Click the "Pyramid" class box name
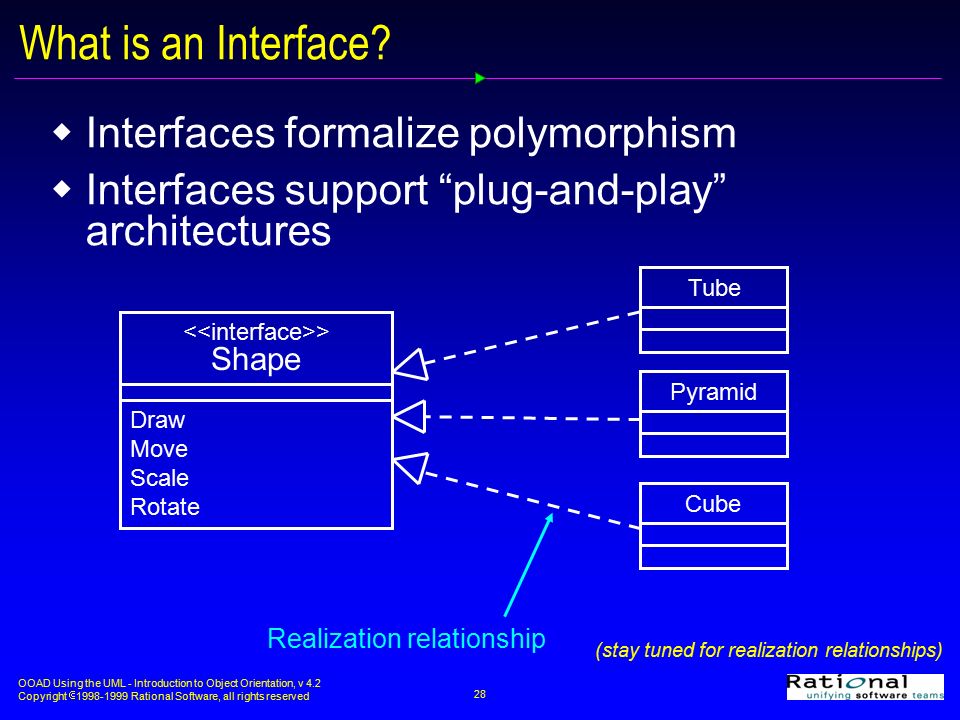The width and height of the screenshot is (960, 720). click(x=713, y=392)
